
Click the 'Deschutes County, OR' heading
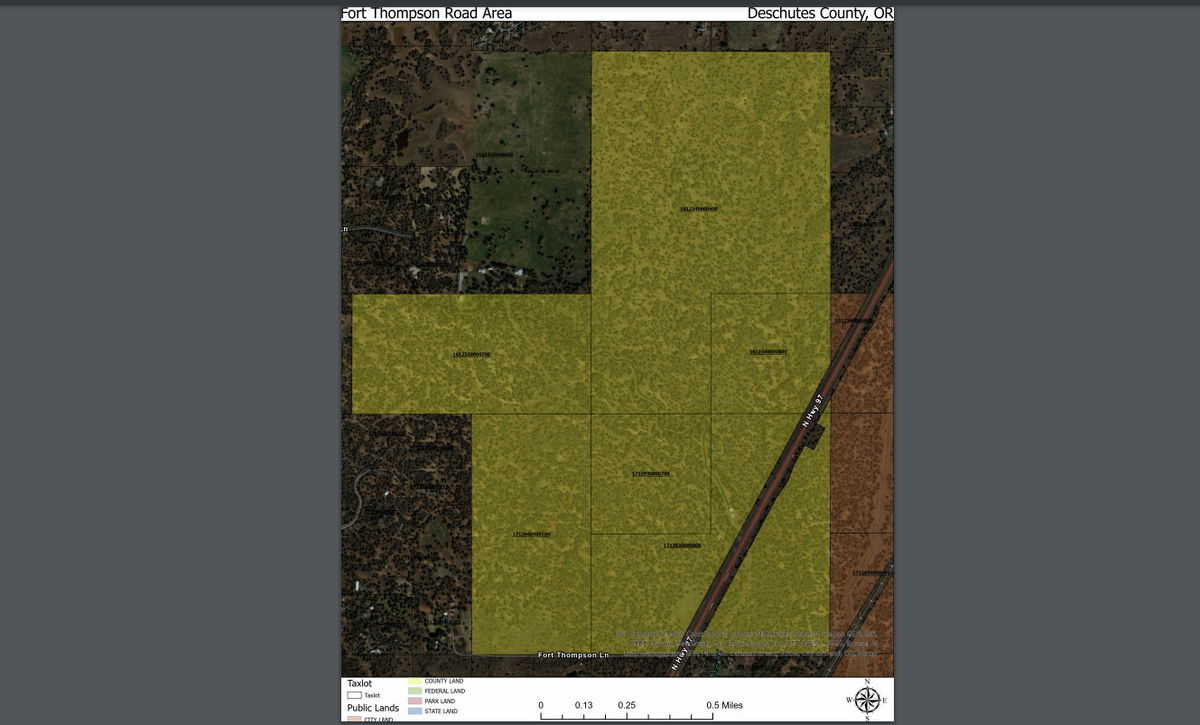[x=820, y=13]
